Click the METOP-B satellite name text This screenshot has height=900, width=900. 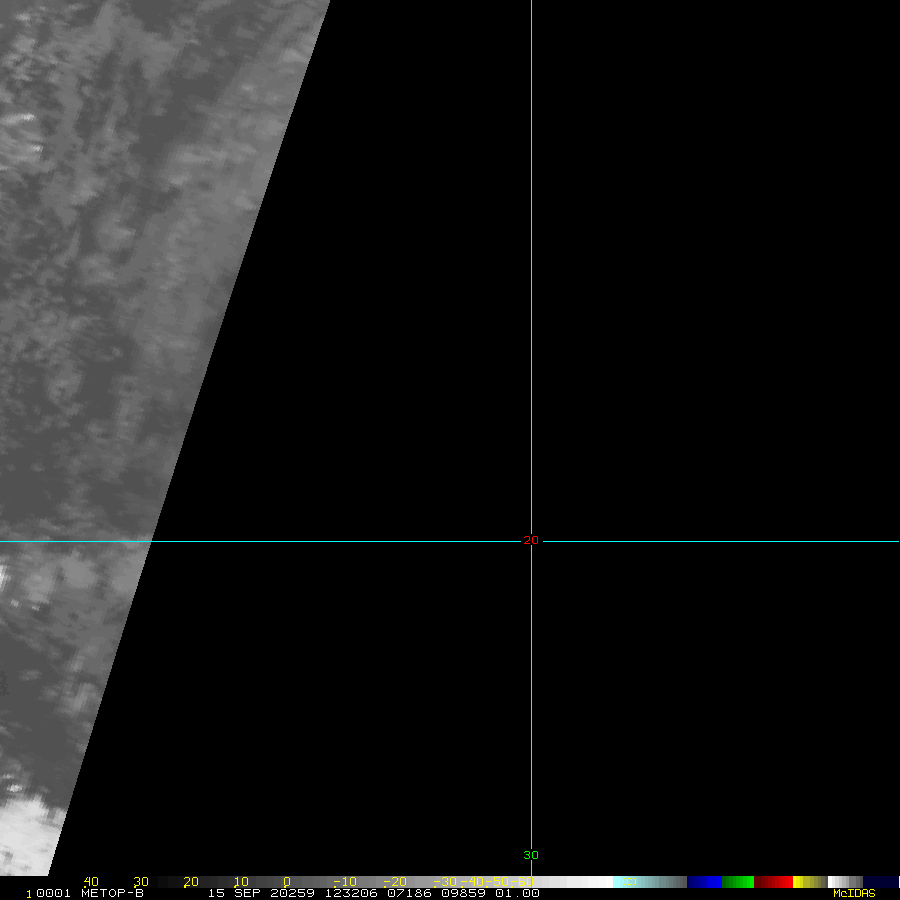pos(112,893)
